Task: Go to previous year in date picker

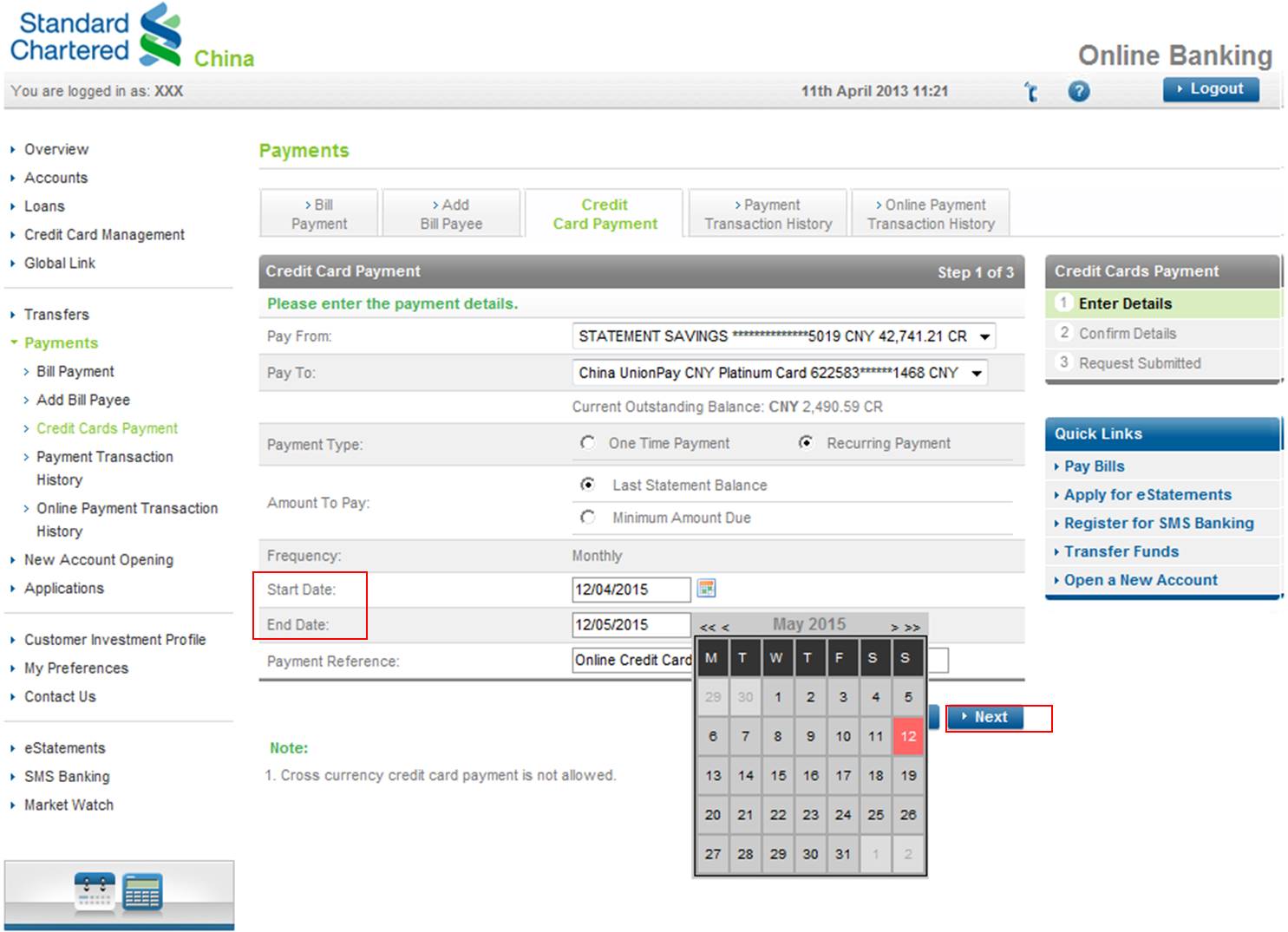Action: click(707, 627)
